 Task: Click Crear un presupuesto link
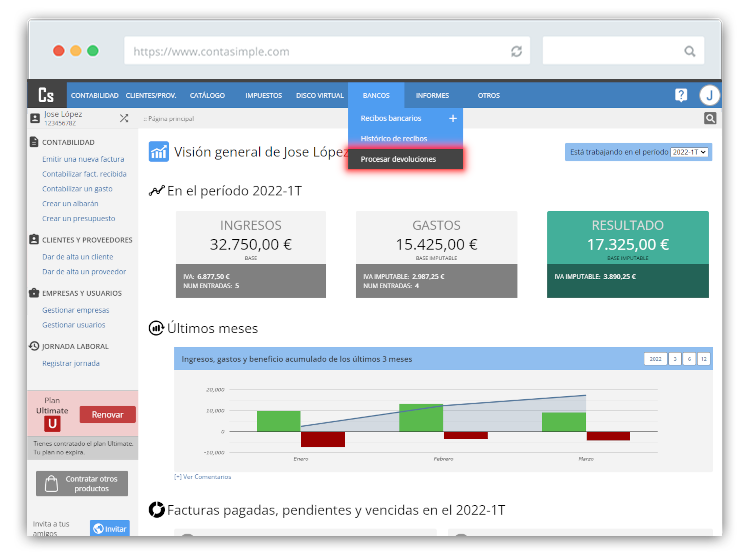(x=78, y=218)
